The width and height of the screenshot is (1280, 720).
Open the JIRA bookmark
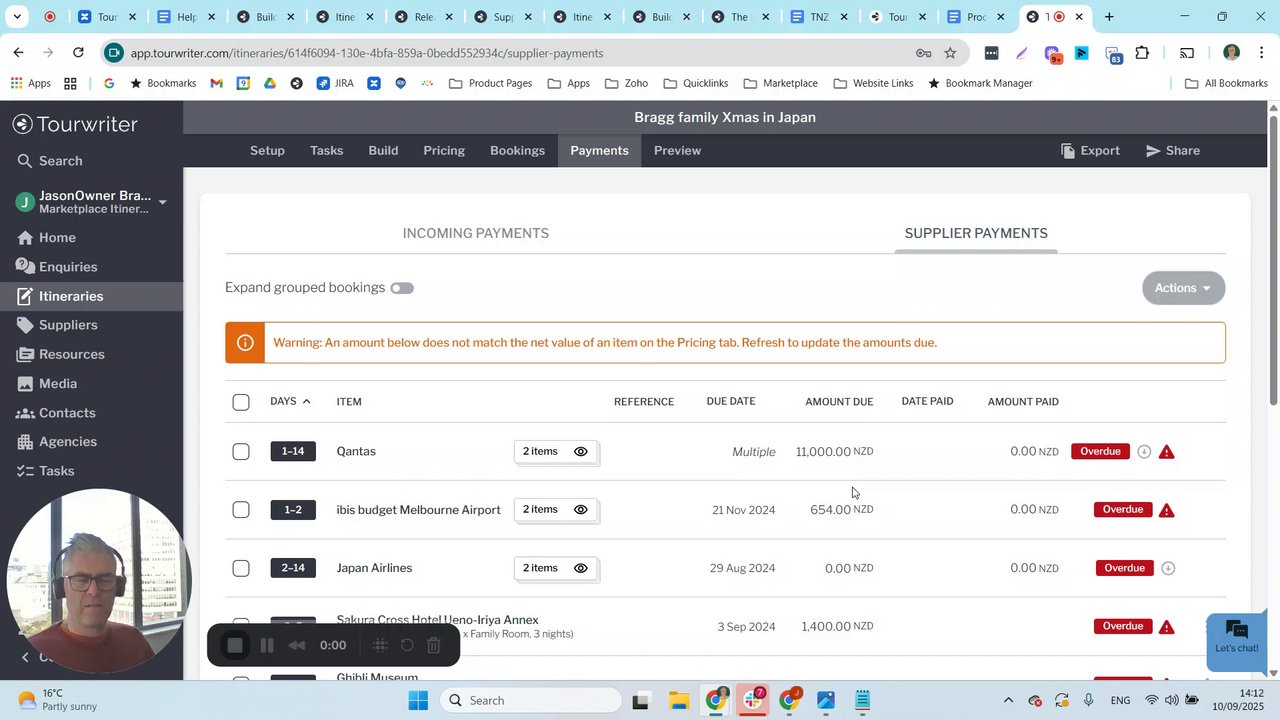point(335,83)
